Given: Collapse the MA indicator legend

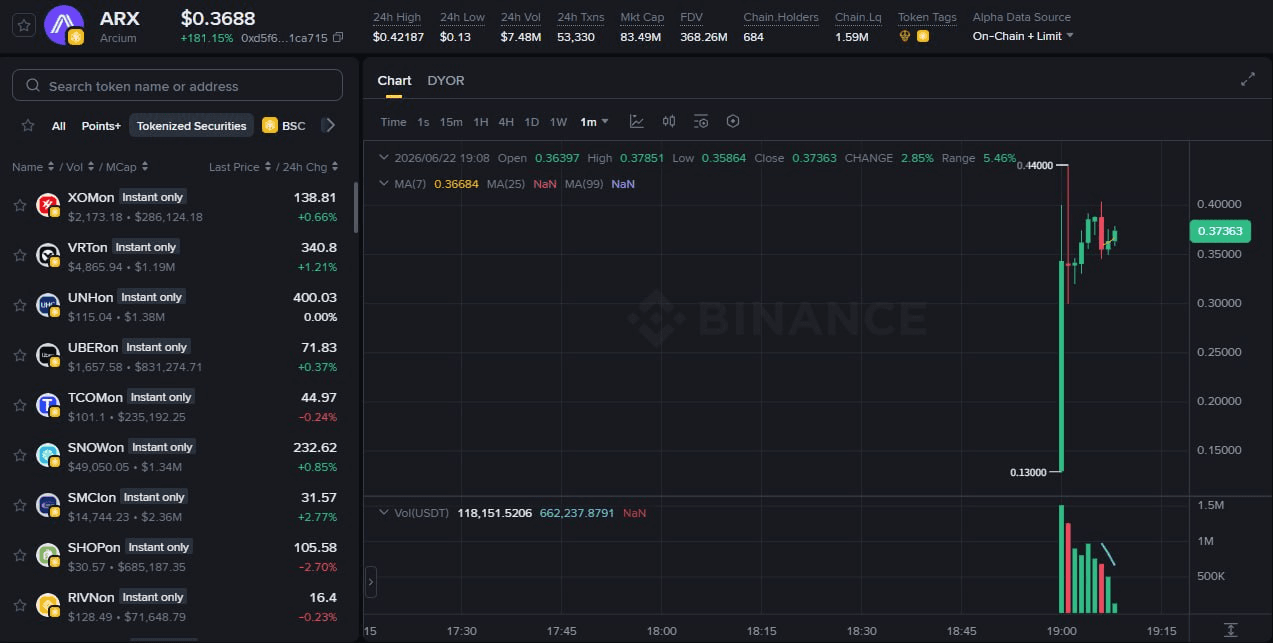Looking at the screenshot, I should click(384, 184).
